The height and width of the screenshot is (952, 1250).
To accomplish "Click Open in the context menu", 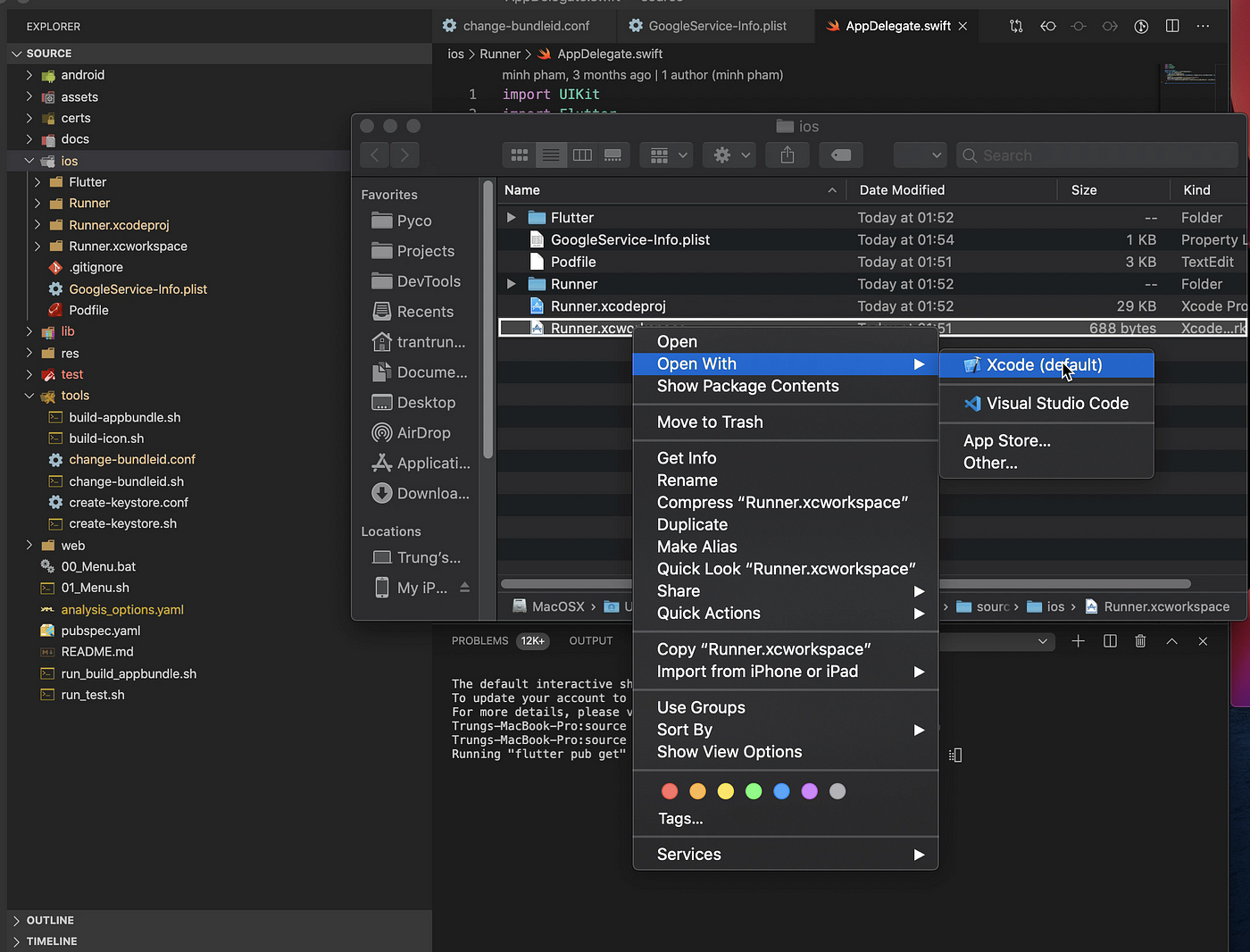I will (785, 341).
